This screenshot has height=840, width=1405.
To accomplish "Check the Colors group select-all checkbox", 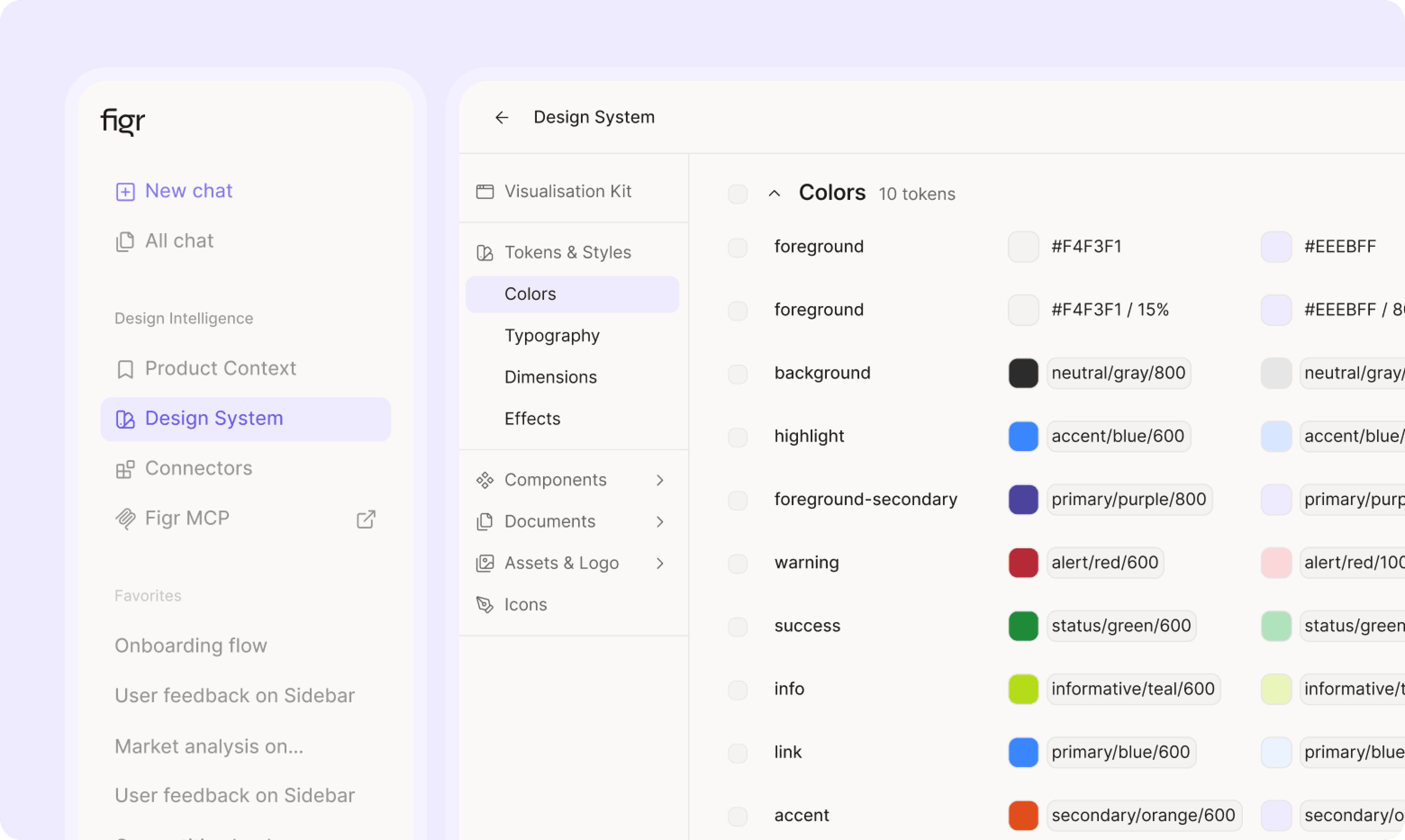I will coord(738,194).
